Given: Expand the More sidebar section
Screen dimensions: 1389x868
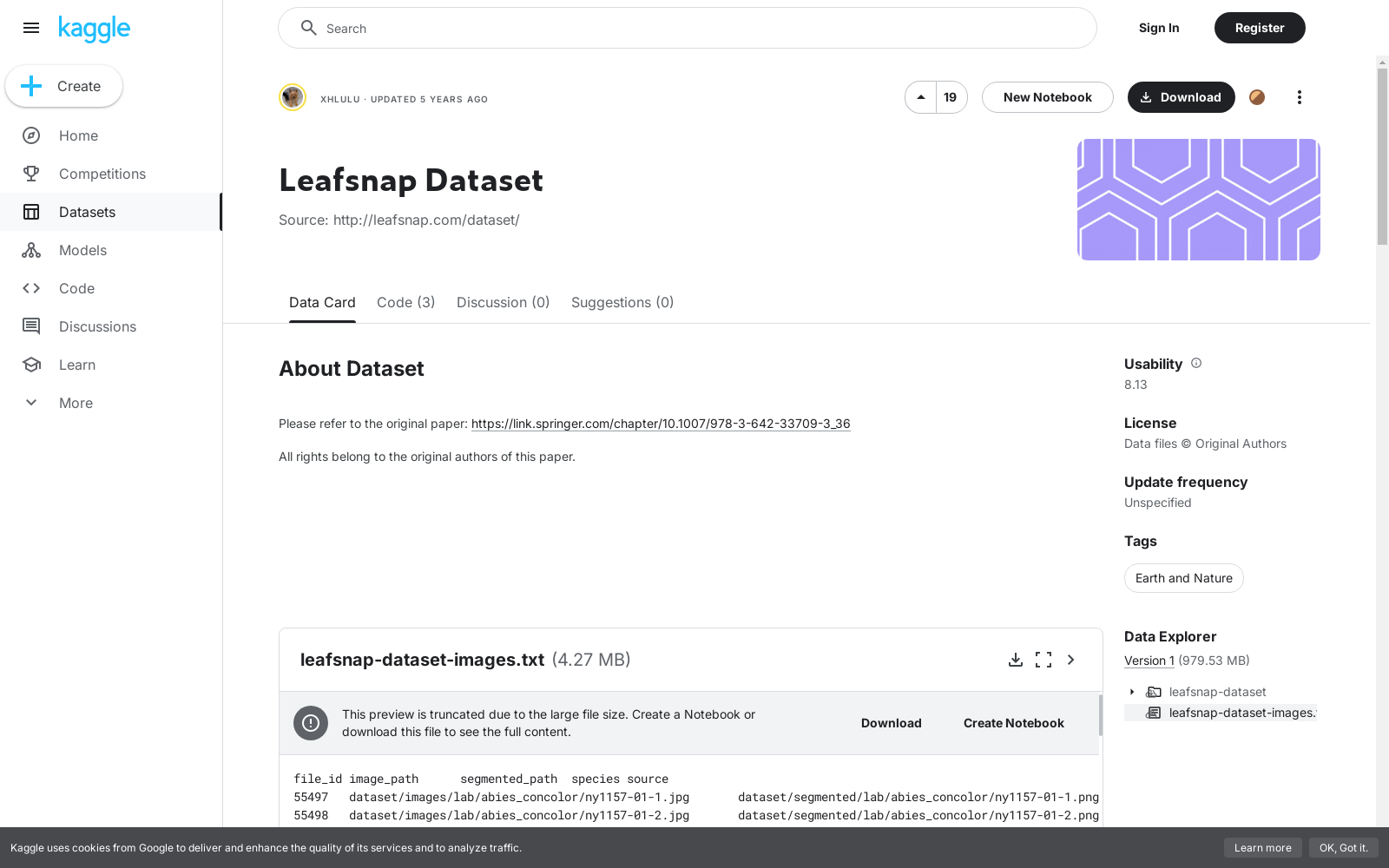Looking at the screenshot, I should pos(111,403).
